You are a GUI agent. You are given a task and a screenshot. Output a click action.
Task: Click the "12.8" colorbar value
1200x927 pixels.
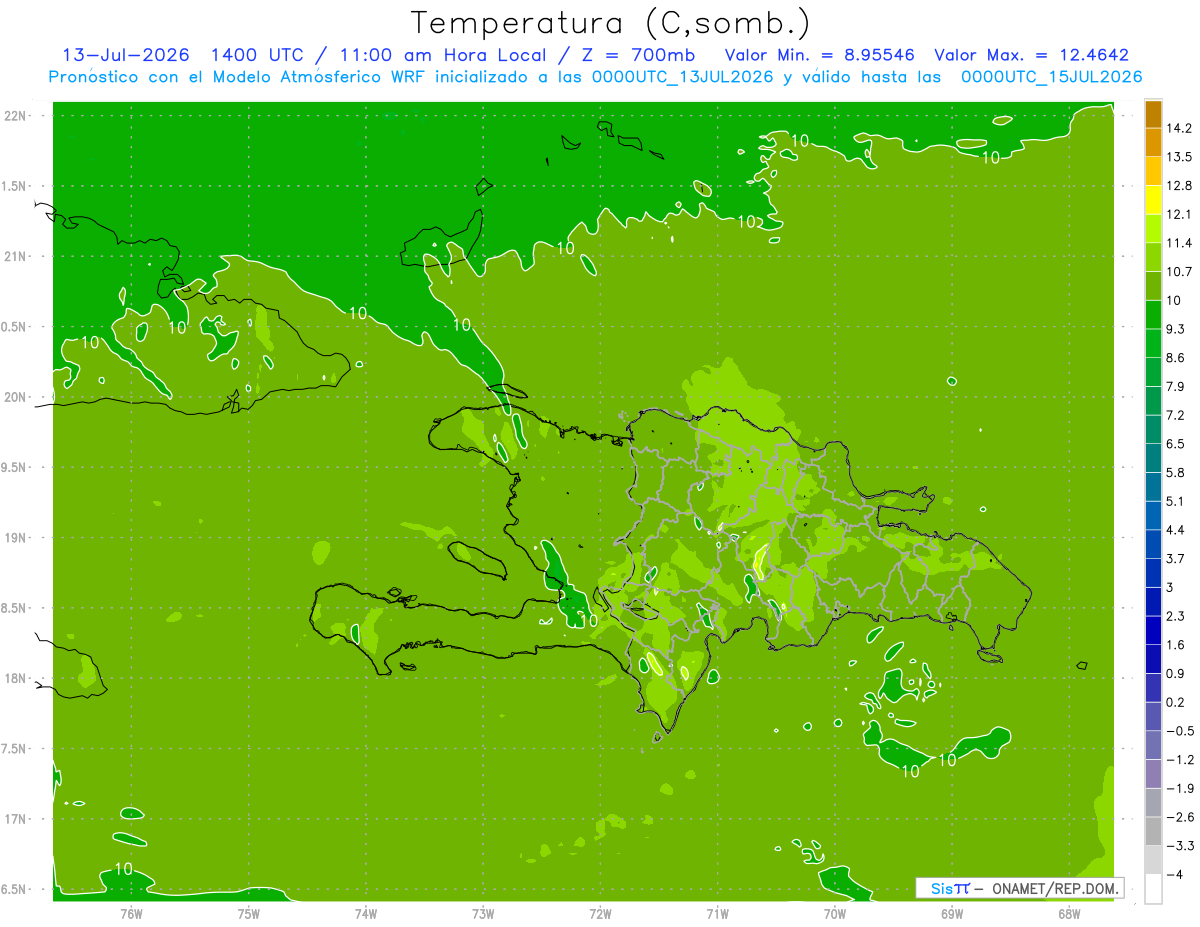pyautogui.click(x=1180, y=186)
